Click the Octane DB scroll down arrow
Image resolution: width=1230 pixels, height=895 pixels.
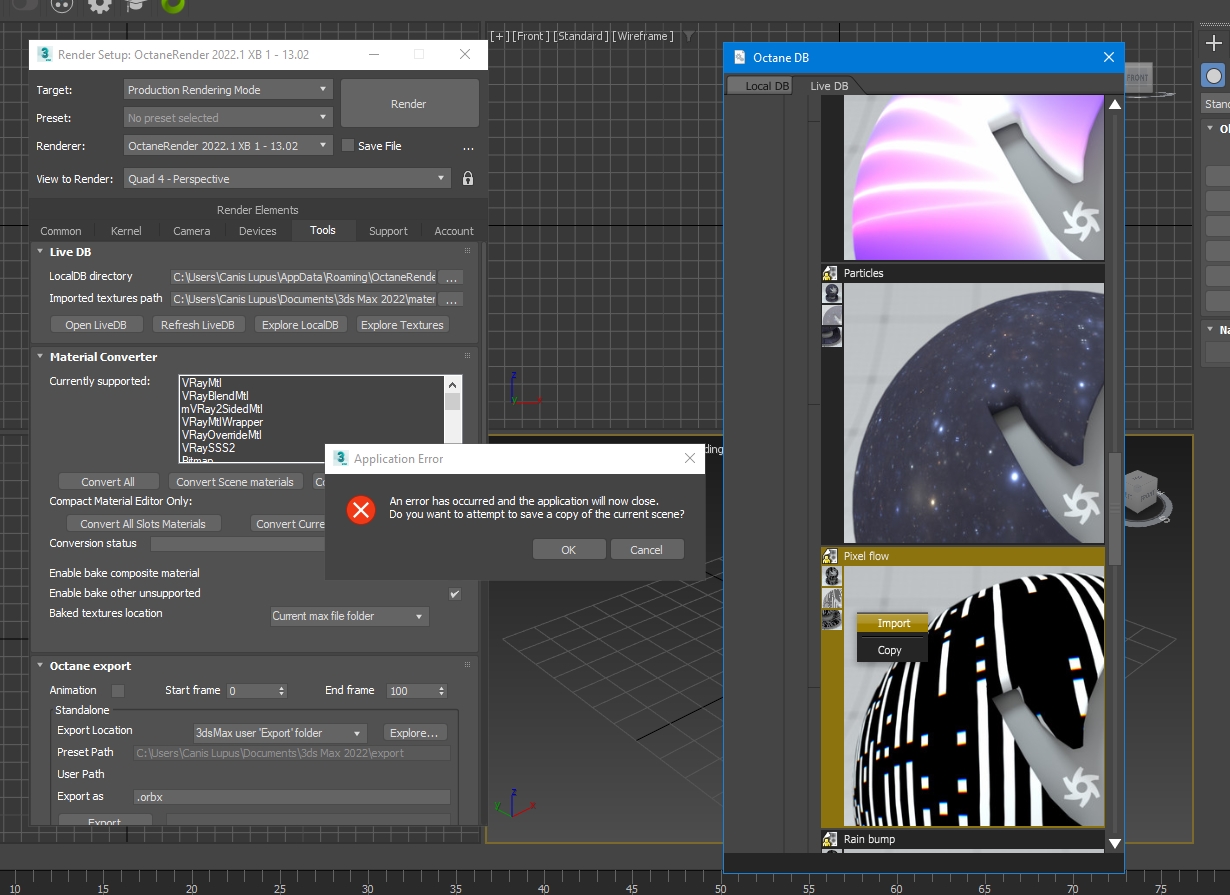(x=1115, y=844)
